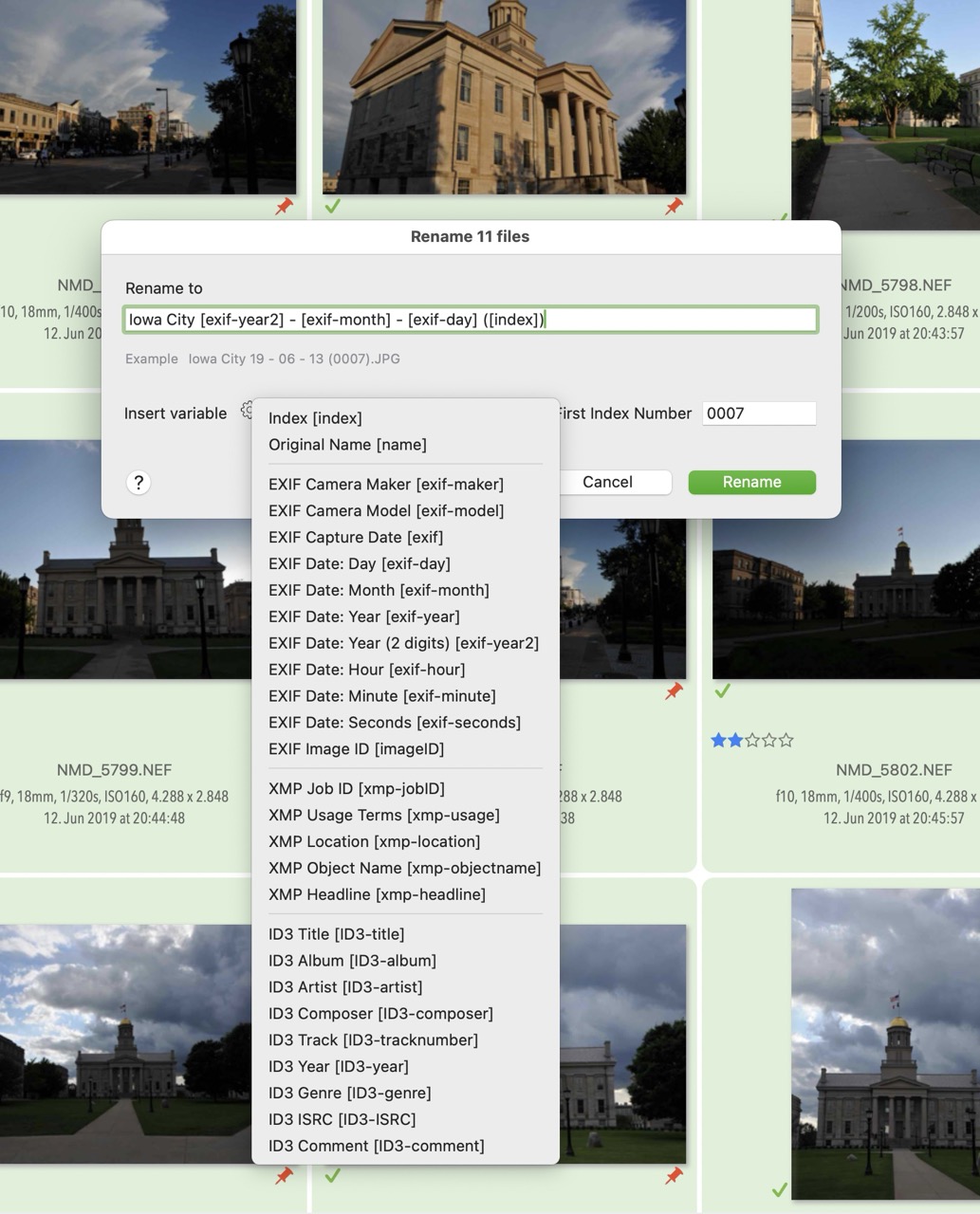Image resolution: width=980 pixels, height=1214 pixels.
Task: Click green checkmark under top-center capitol photo
Action: pyautogui.click(x=332, y=207)
